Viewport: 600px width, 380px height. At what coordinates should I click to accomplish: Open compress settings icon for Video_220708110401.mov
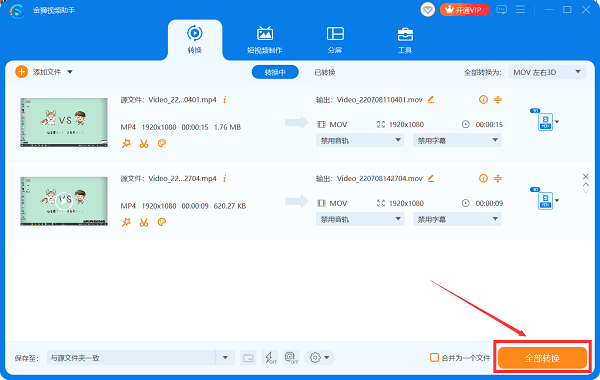click(x=498, y=99)
